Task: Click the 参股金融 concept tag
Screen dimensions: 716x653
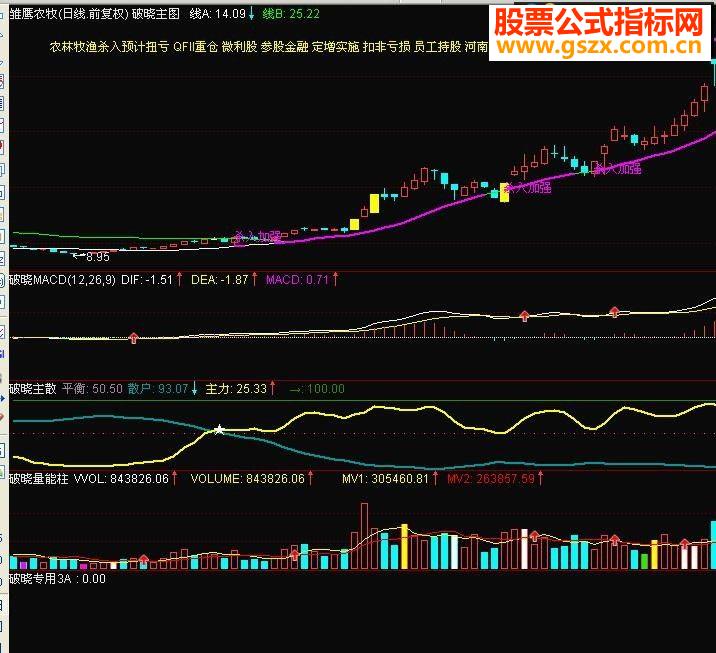Action: point(284,47)
